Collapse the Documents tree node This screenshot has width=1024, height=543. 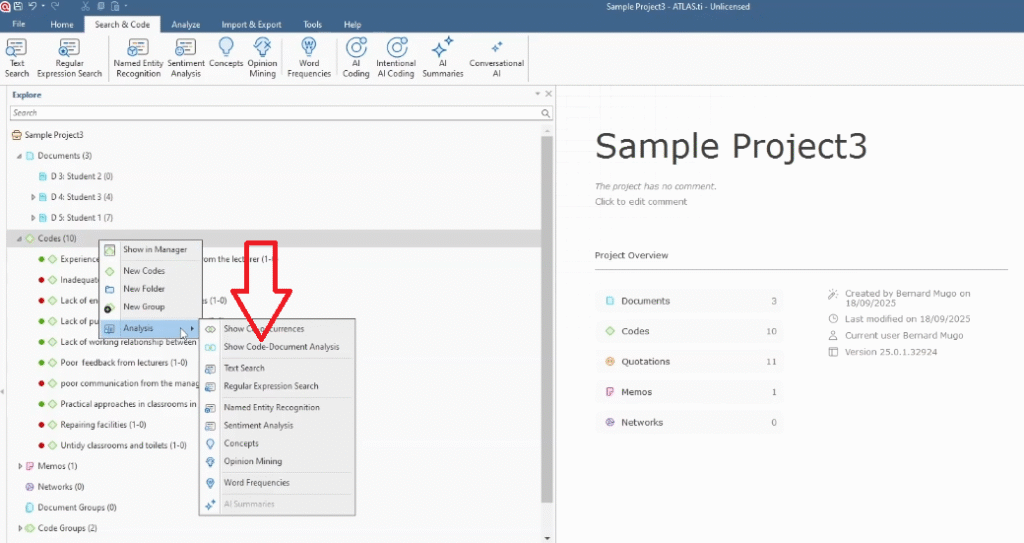pos(19,156)
